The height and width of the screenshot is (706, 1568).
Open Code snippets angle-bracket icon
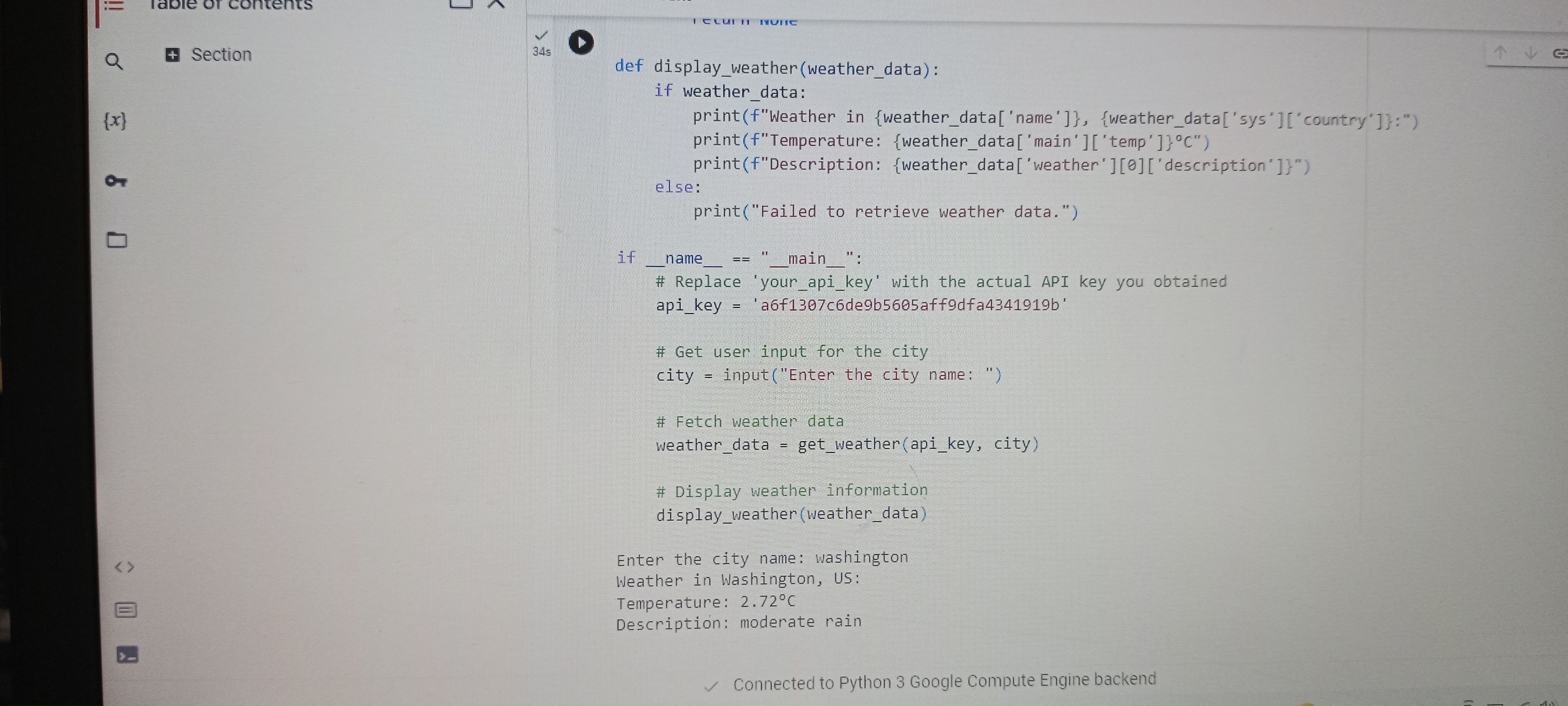click(125, 567)
